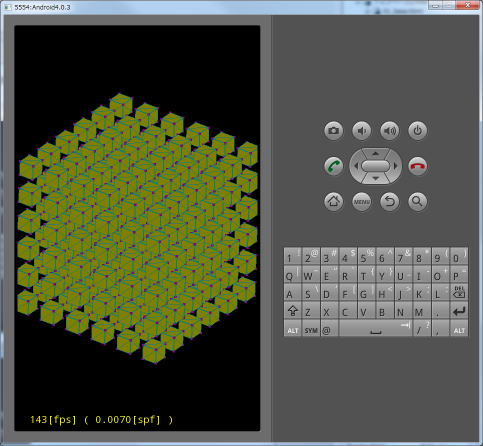Click the green call button

(x=333, y=166)
